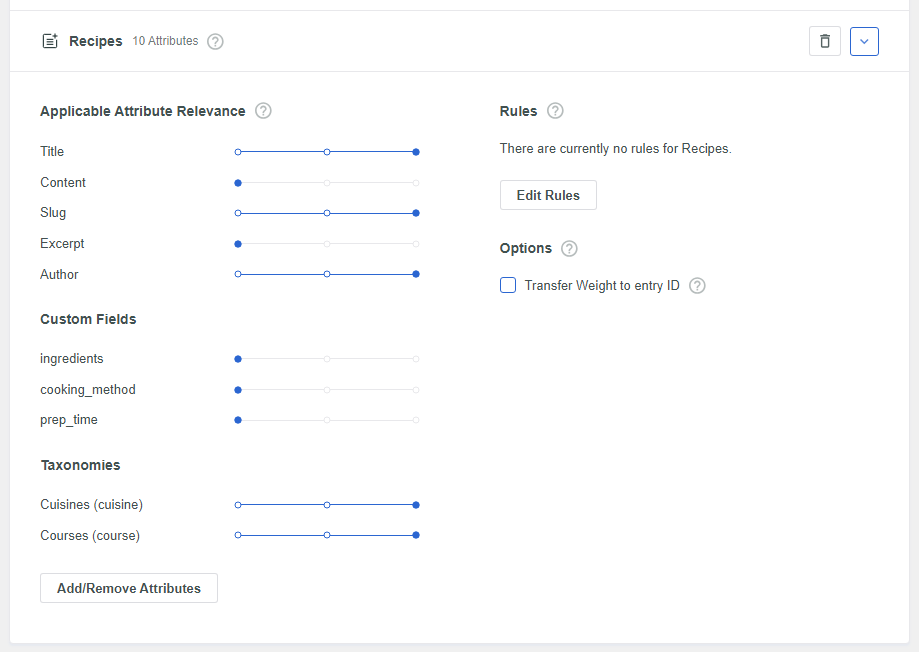Click the 'Courses (course)' label
The height and width of the screenshot is (652, 919).
click(x=90, y=535)
